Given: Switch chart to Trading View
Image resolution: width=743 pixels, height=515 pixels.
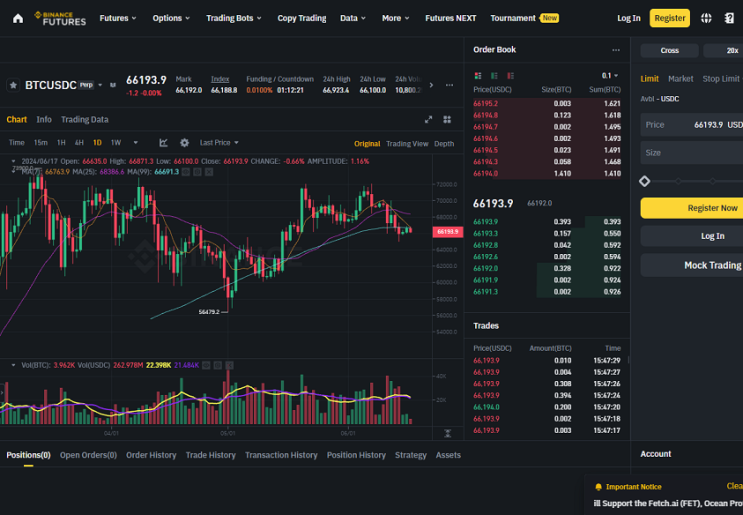Looking at the screenshot, I should pyautogui.click(x=407, y=144).
